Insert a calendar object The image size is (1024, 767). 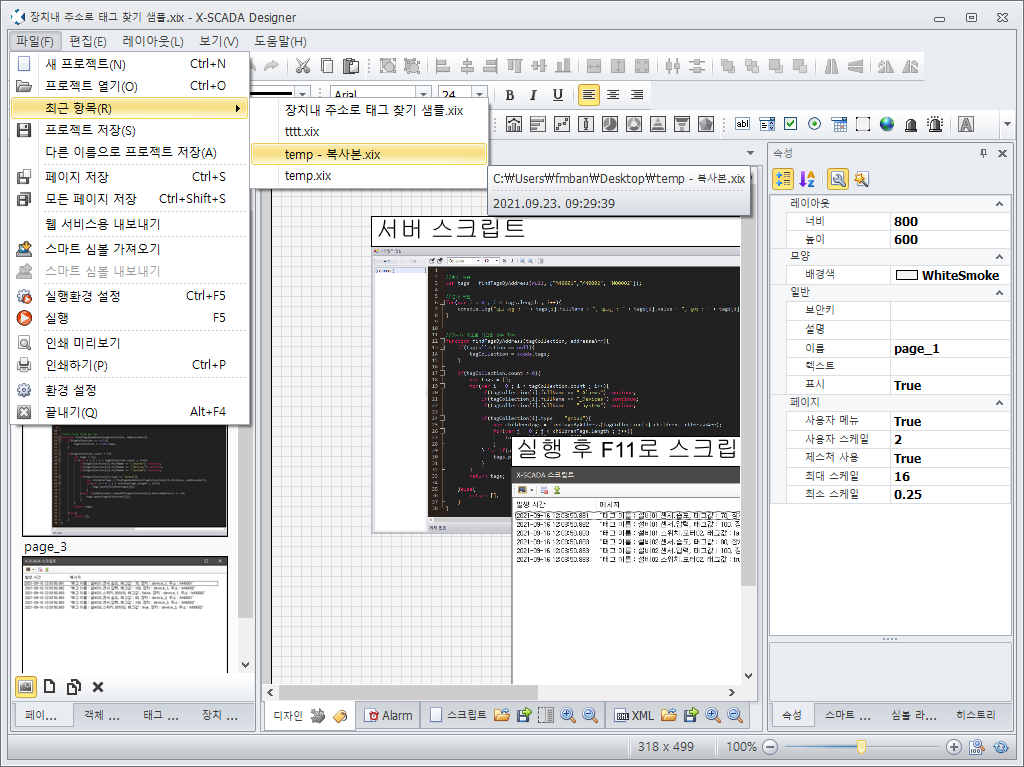coord(839,124)
